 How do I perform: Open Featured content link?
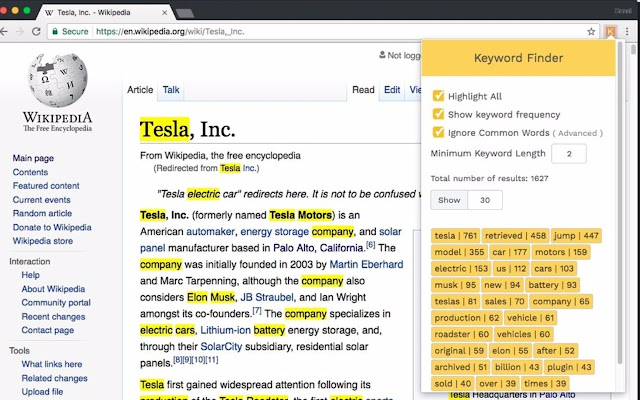[x=46, y=186]
